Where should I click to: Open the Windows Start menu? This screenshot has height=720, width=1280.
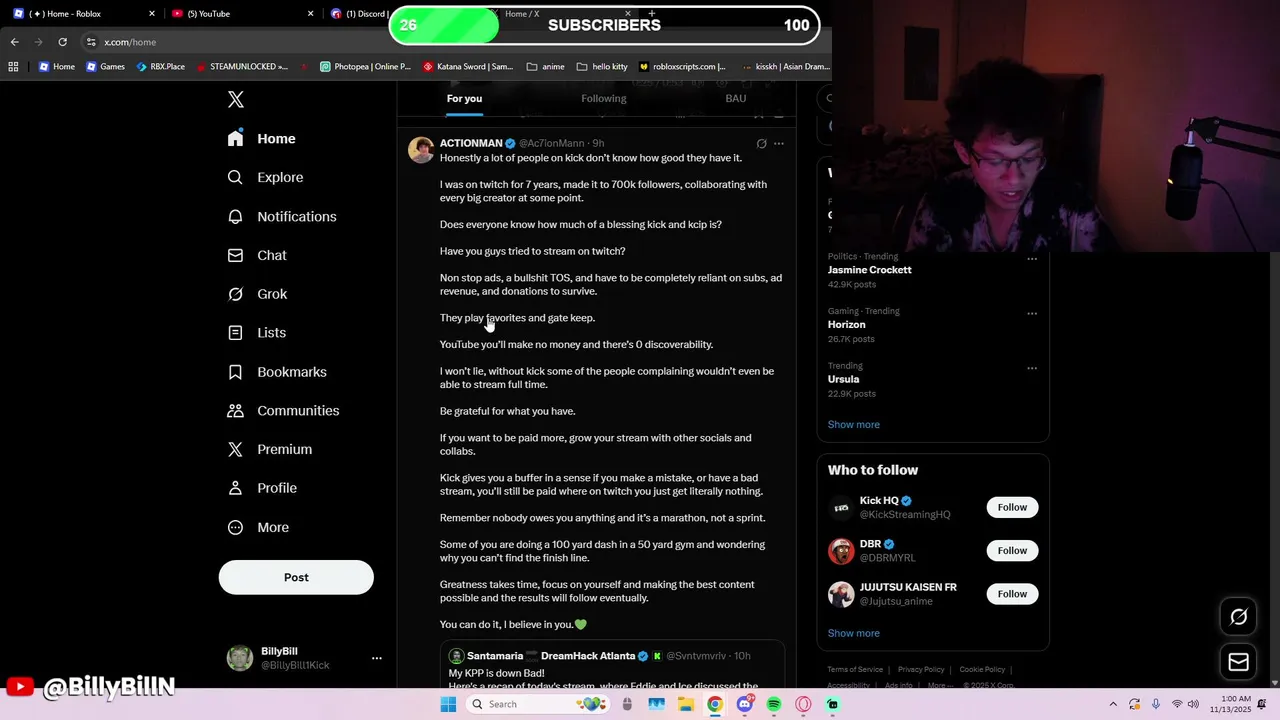click(x=448, y=704)
